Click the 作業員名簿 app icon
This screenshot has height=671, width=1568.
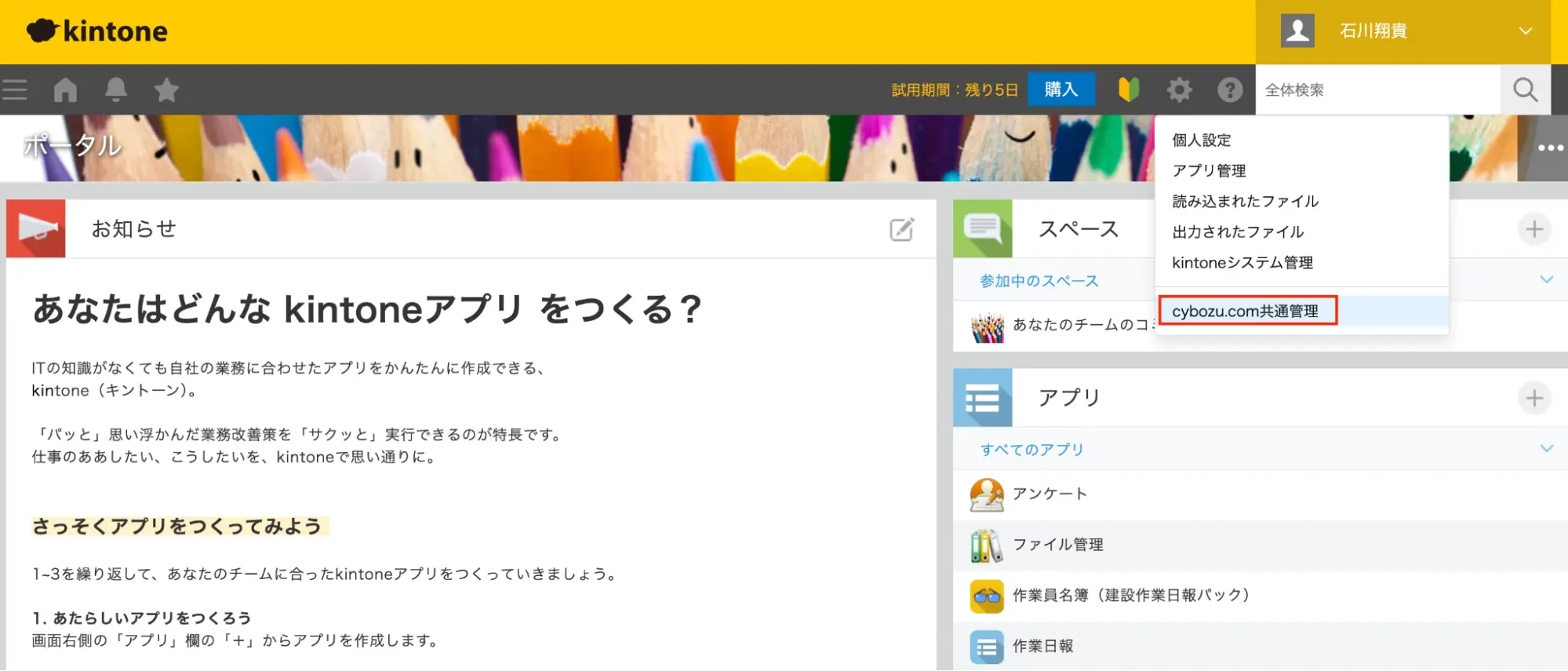(x=987, y=596)
